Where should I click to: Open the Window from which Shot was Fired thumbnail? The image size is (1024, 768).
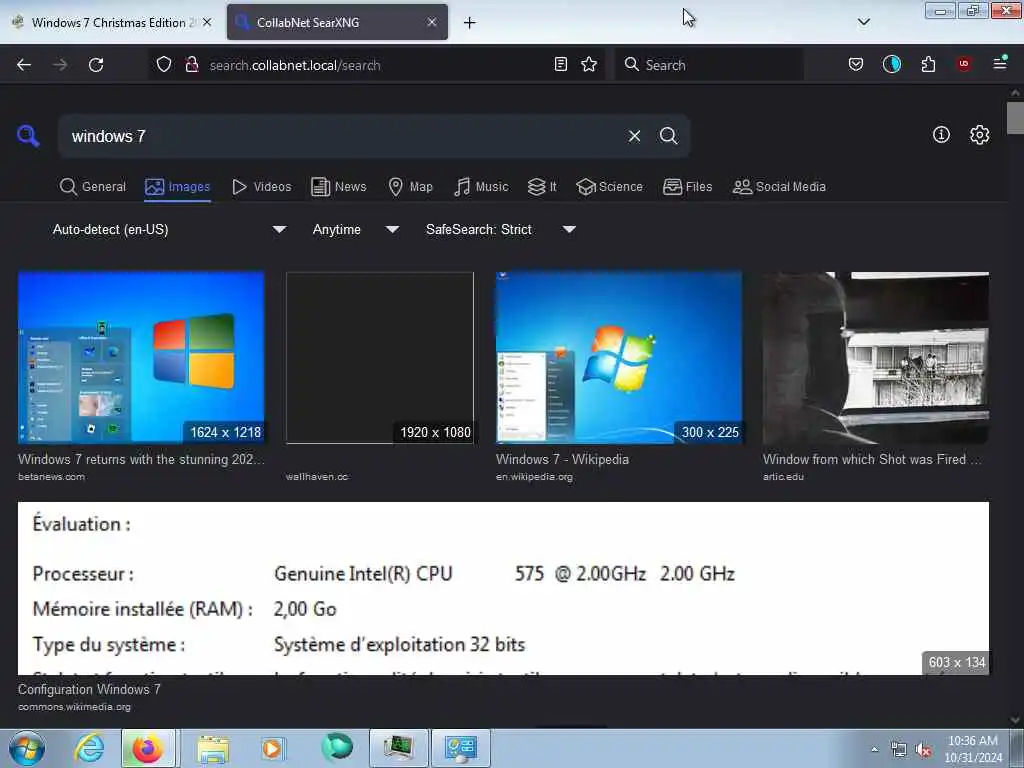(x=876, y=358)
